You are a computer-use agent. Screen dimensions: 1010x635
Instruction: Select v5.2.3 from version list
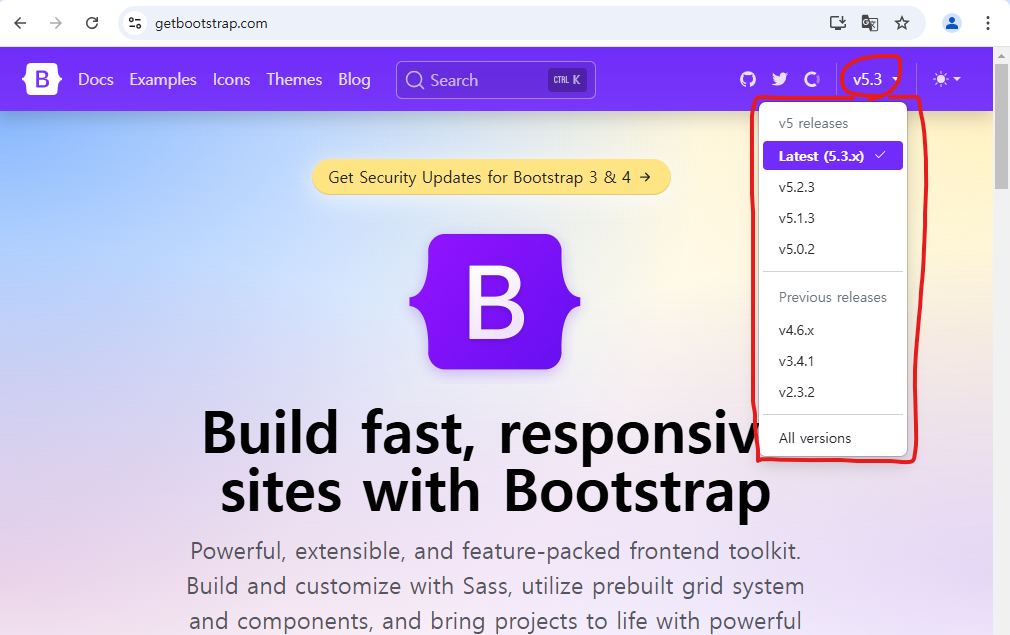point(833,187)
